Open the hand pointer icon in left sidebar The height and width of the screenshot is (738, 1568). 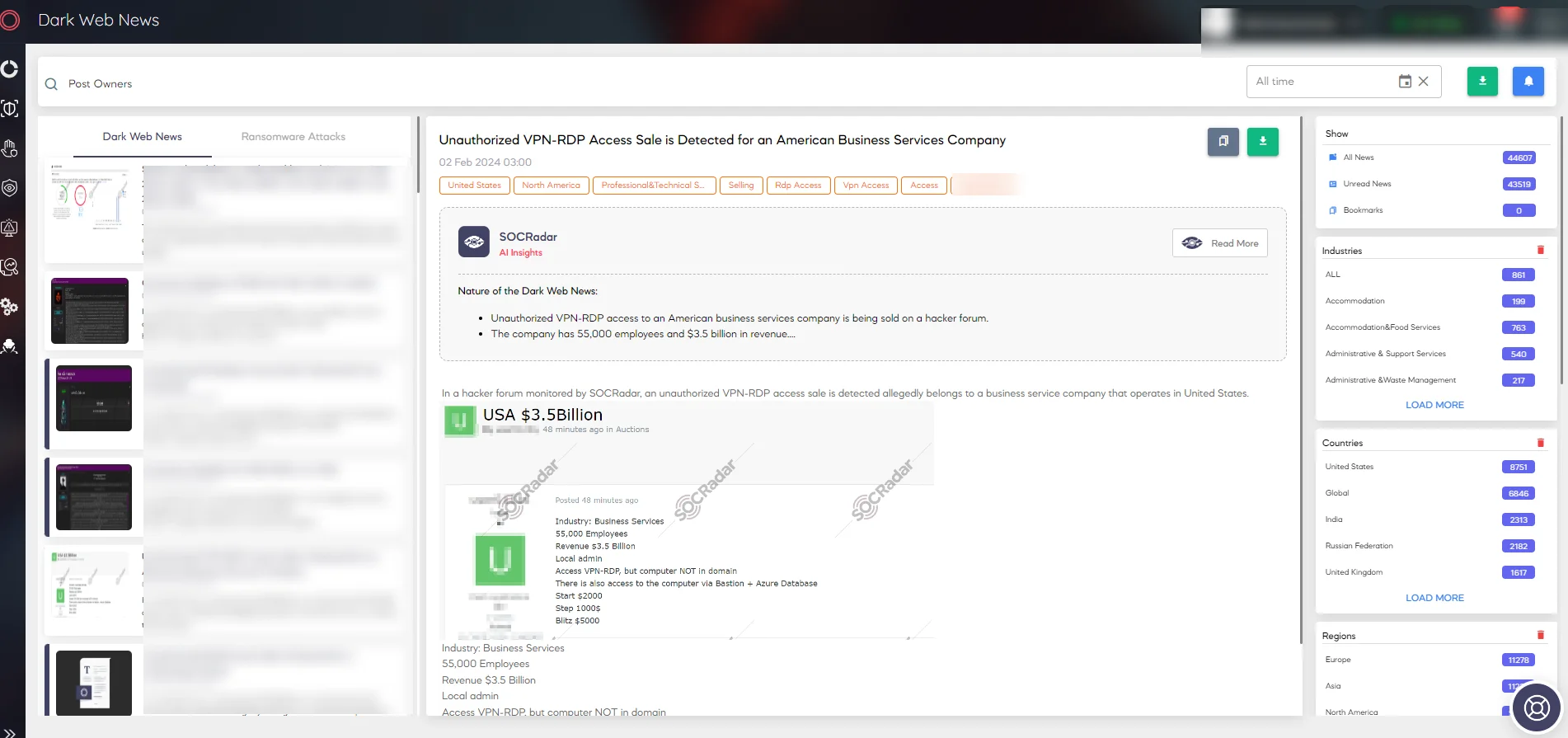coord(10,148)
